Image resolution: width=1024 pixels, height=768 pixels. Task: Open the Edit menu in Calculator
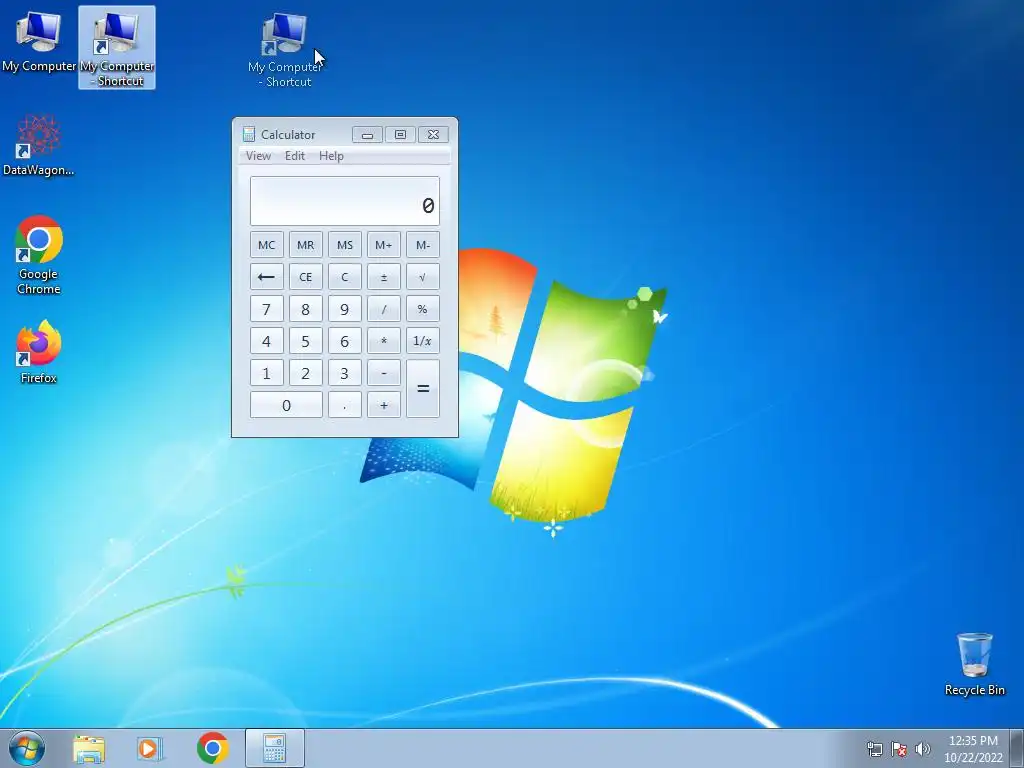295,156
